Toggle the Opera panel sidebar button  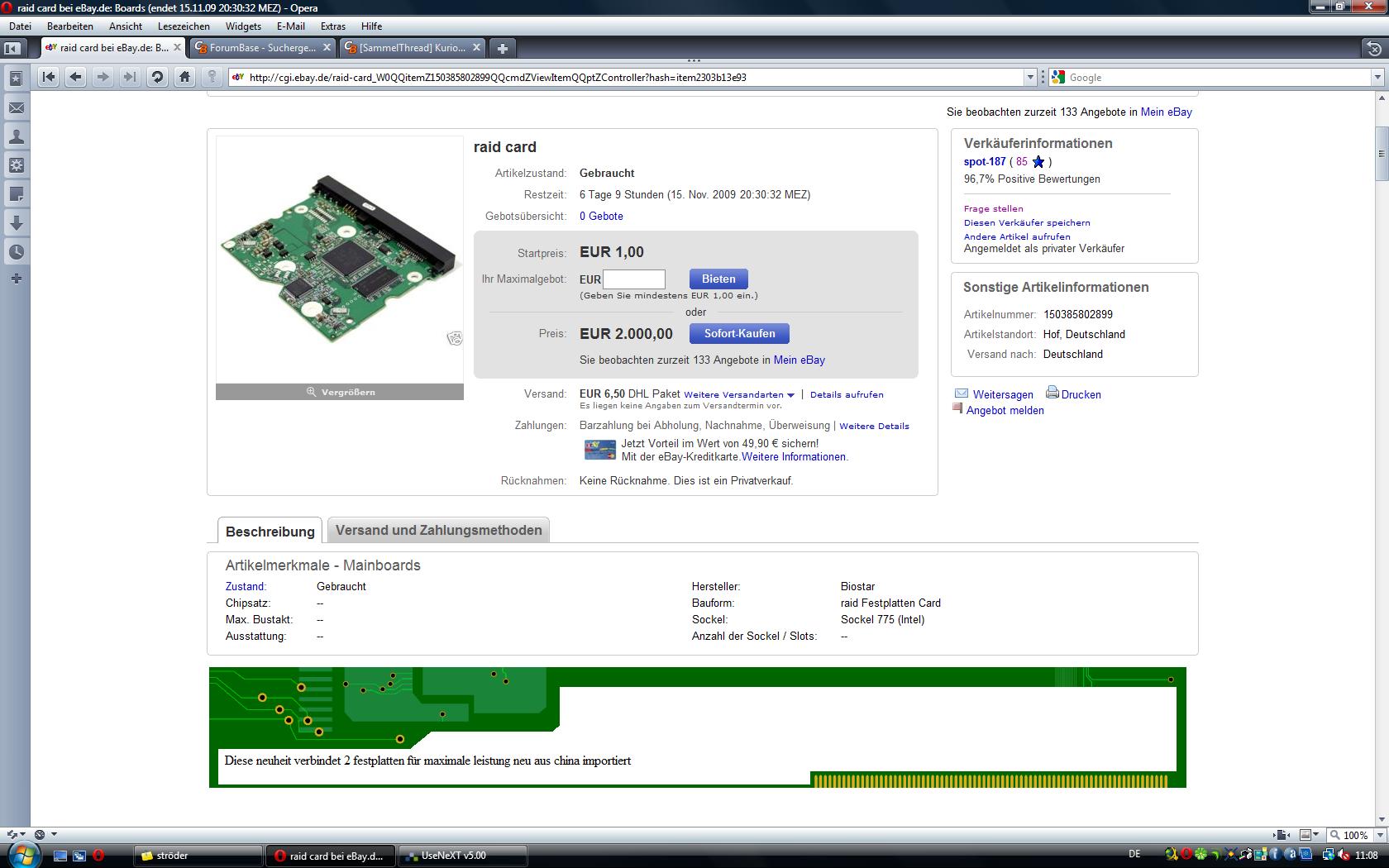click(x=12, y=48)
